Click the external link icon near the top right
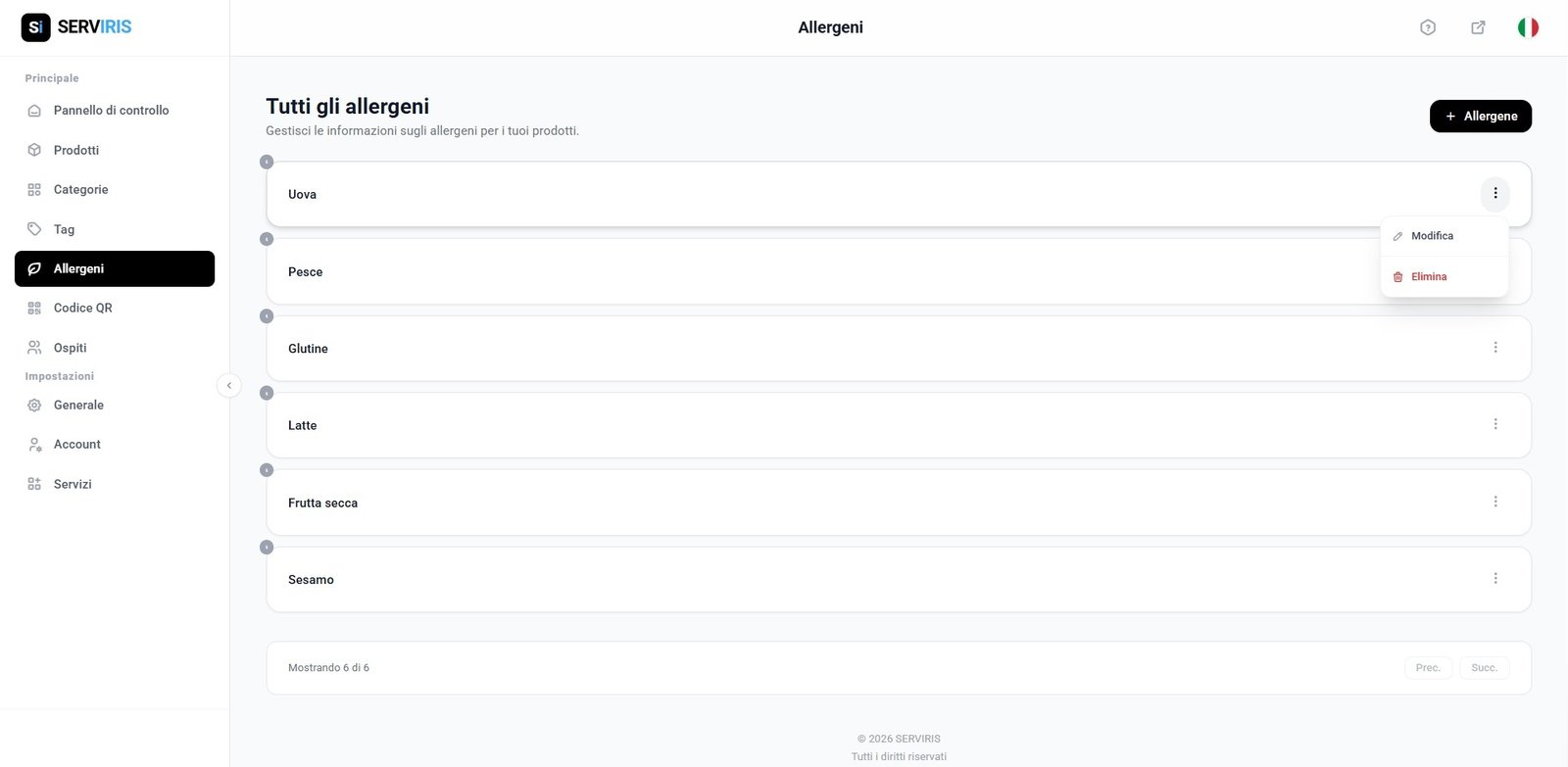1568x767 pixels. point(1478,26)
